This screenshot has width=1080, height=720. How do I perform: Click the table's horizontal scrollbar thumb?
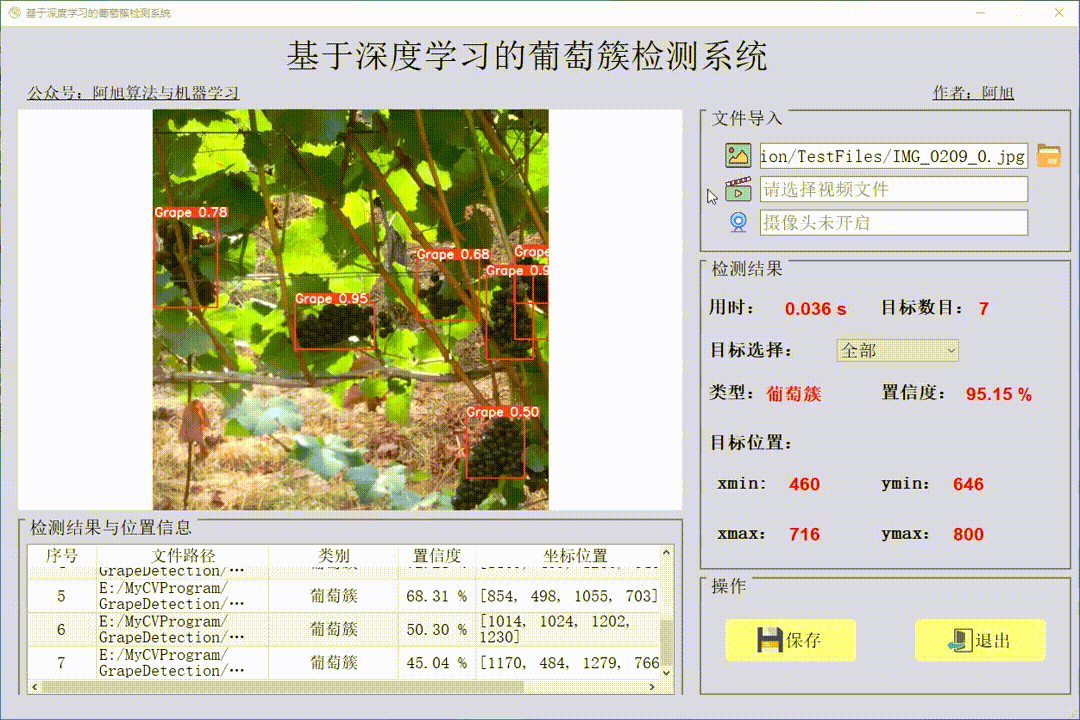point(282,686)
